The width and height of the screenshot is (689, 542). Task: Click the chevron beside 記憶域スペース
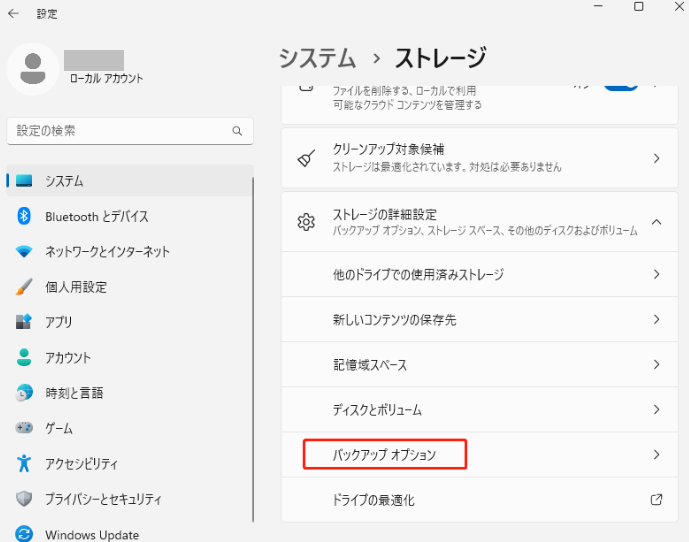(x=656, y=365)
